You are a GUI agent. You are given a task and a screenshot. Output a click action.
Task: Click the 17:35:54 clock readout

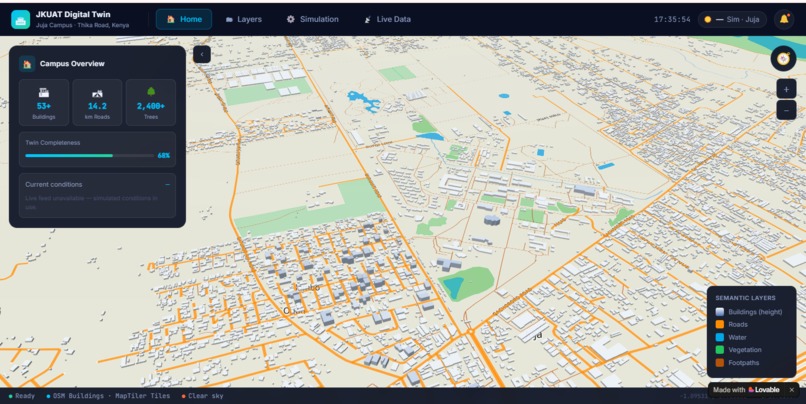tap(672, 20)
